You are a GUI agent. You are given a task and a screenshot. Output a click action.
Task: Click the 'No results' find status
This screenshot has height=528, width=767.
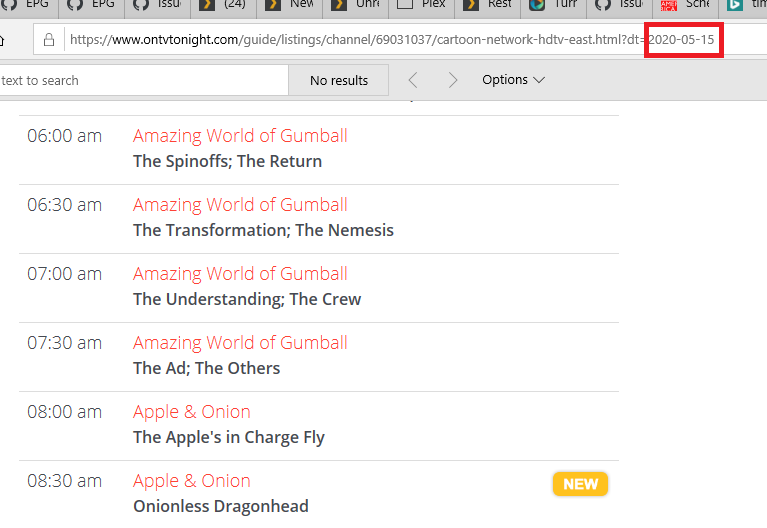339,80
